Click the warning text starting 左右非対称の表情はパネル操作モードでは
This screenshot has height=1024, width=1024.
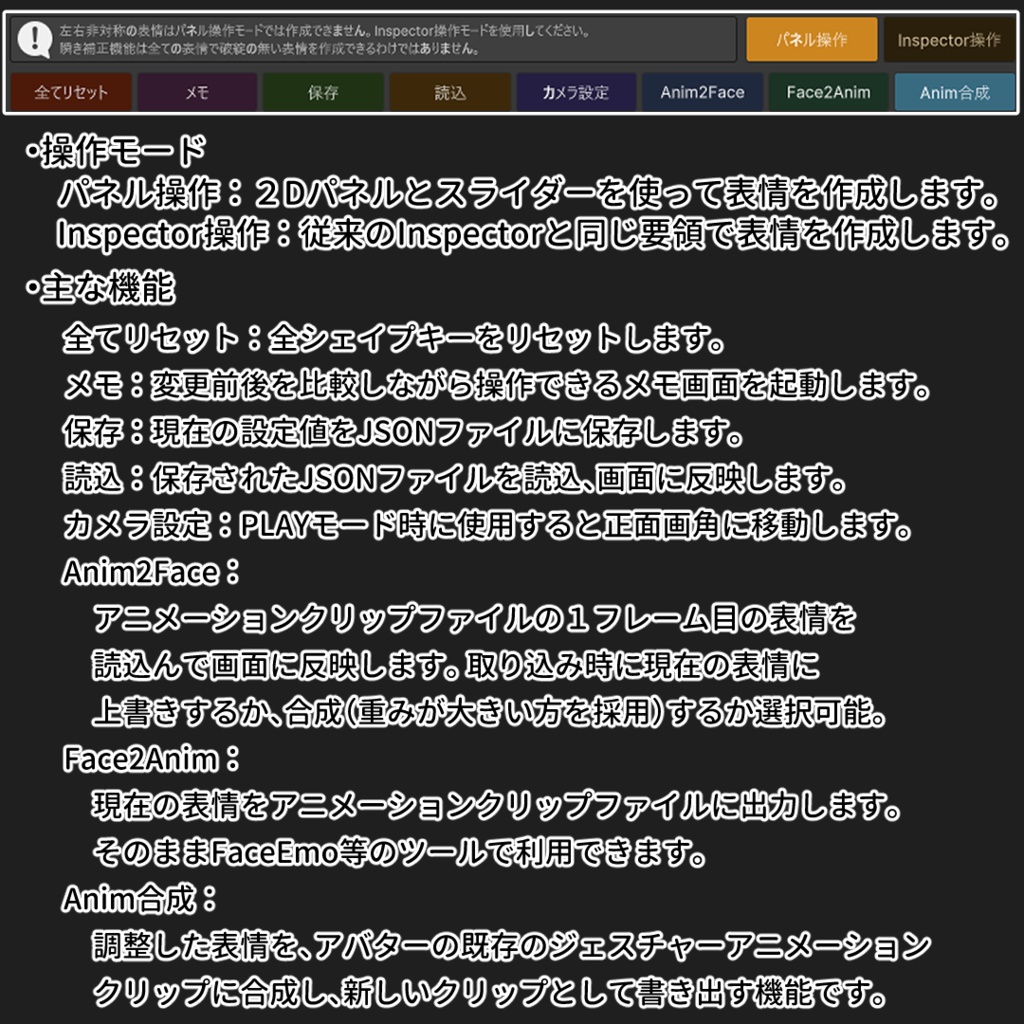click(325, 31)
